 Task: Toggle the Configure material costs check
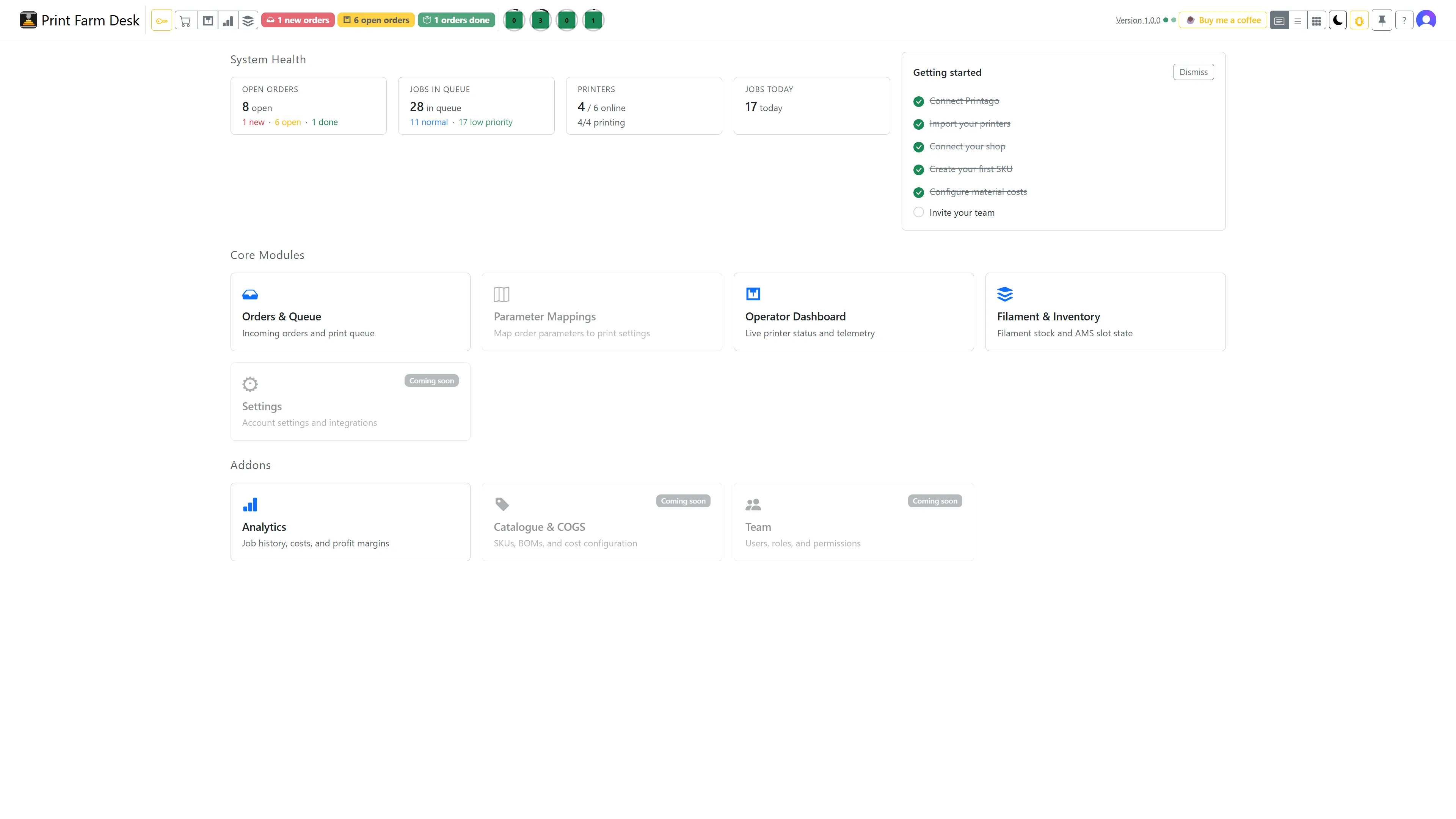(918, 192)
